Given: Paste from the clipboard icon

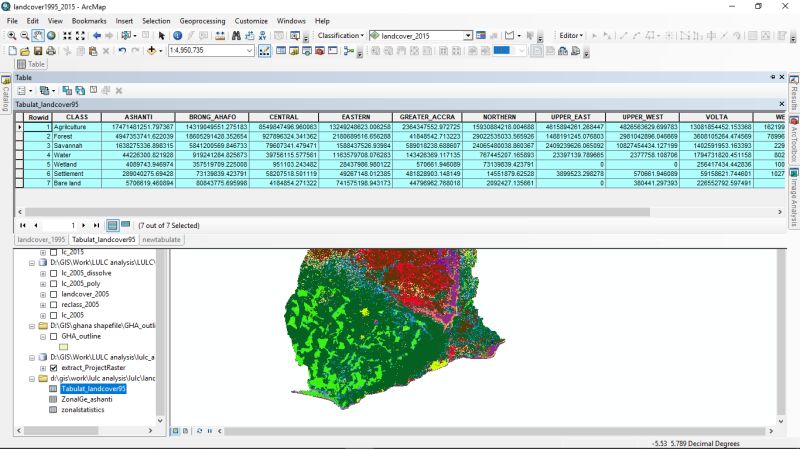Looking at the screenshot, I should click(93, 51).
